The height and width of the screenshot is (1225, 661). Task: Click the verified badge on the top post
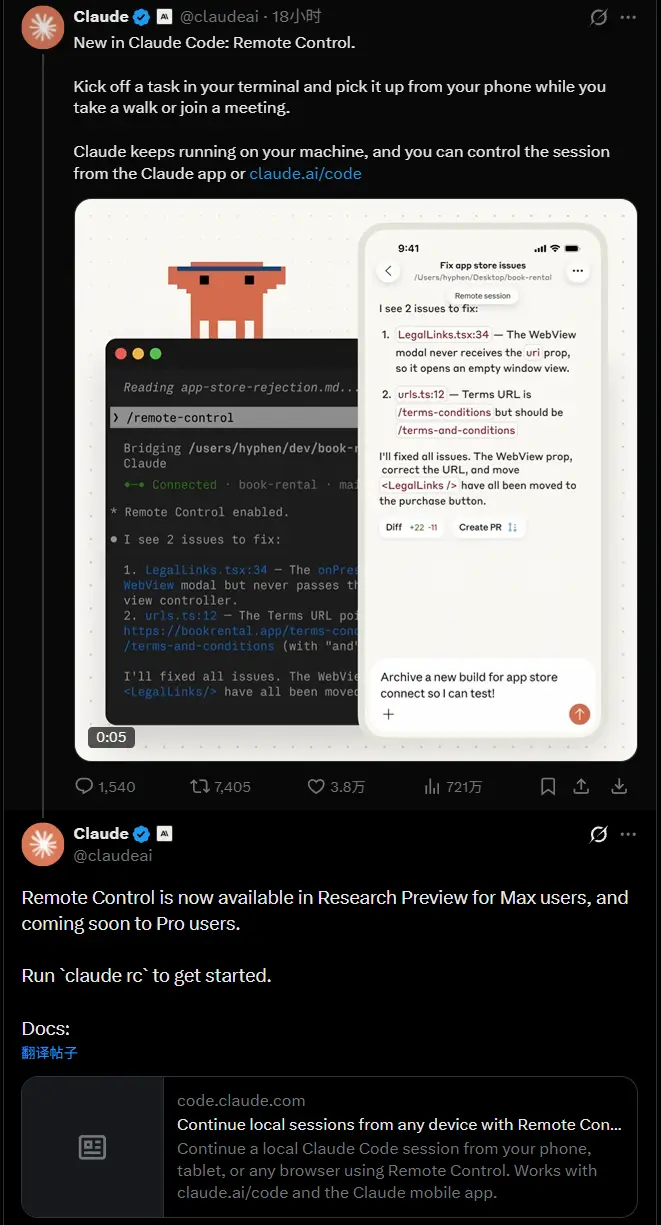tap(142, 17)
